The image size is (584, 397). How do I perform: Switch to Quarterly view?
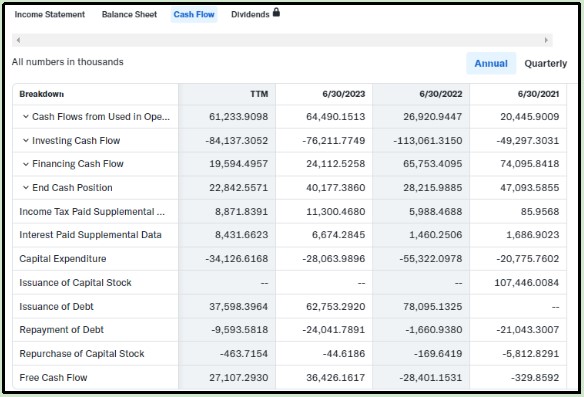(546, 64)
